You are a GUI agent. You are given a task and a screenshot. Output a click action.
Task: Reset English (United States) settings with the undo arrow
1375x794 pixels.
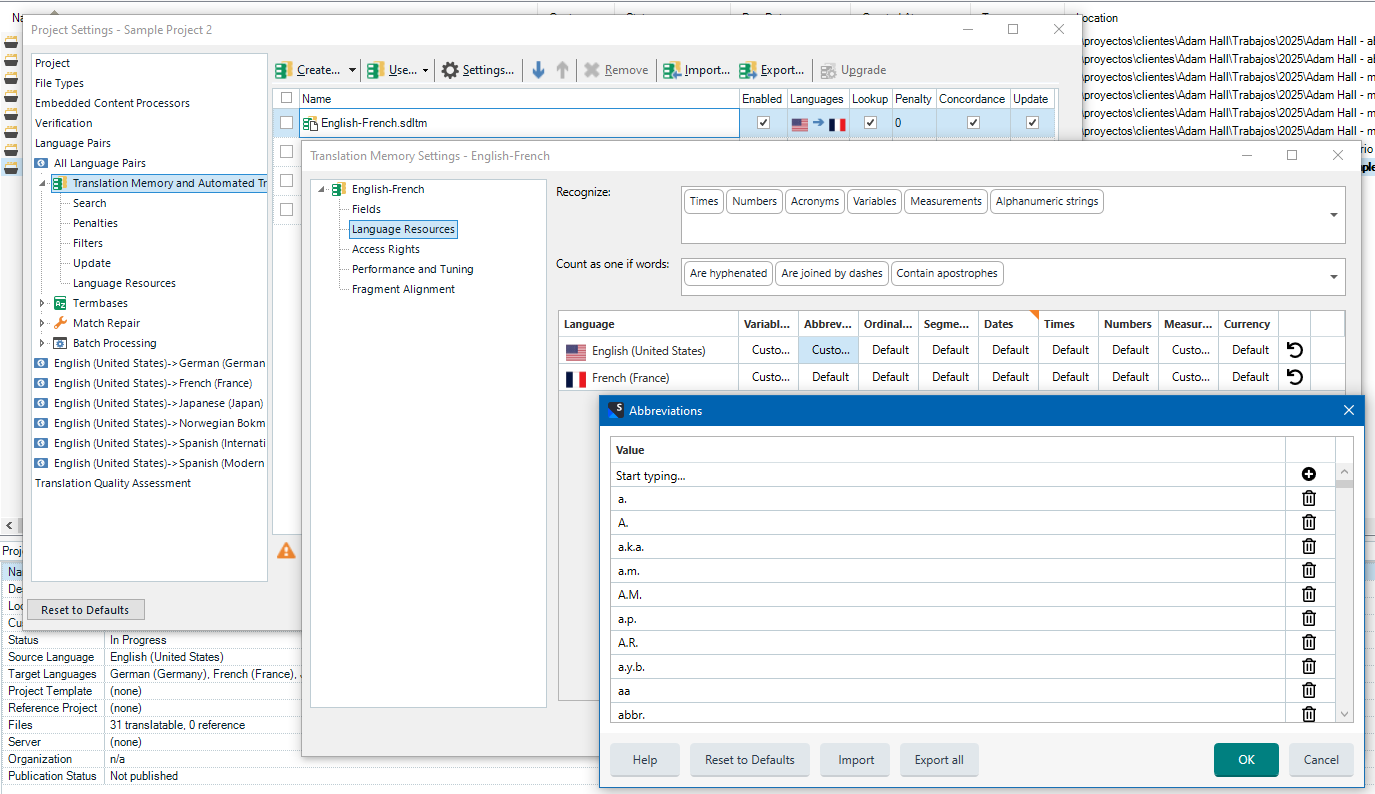click(x=1294, y=349)
